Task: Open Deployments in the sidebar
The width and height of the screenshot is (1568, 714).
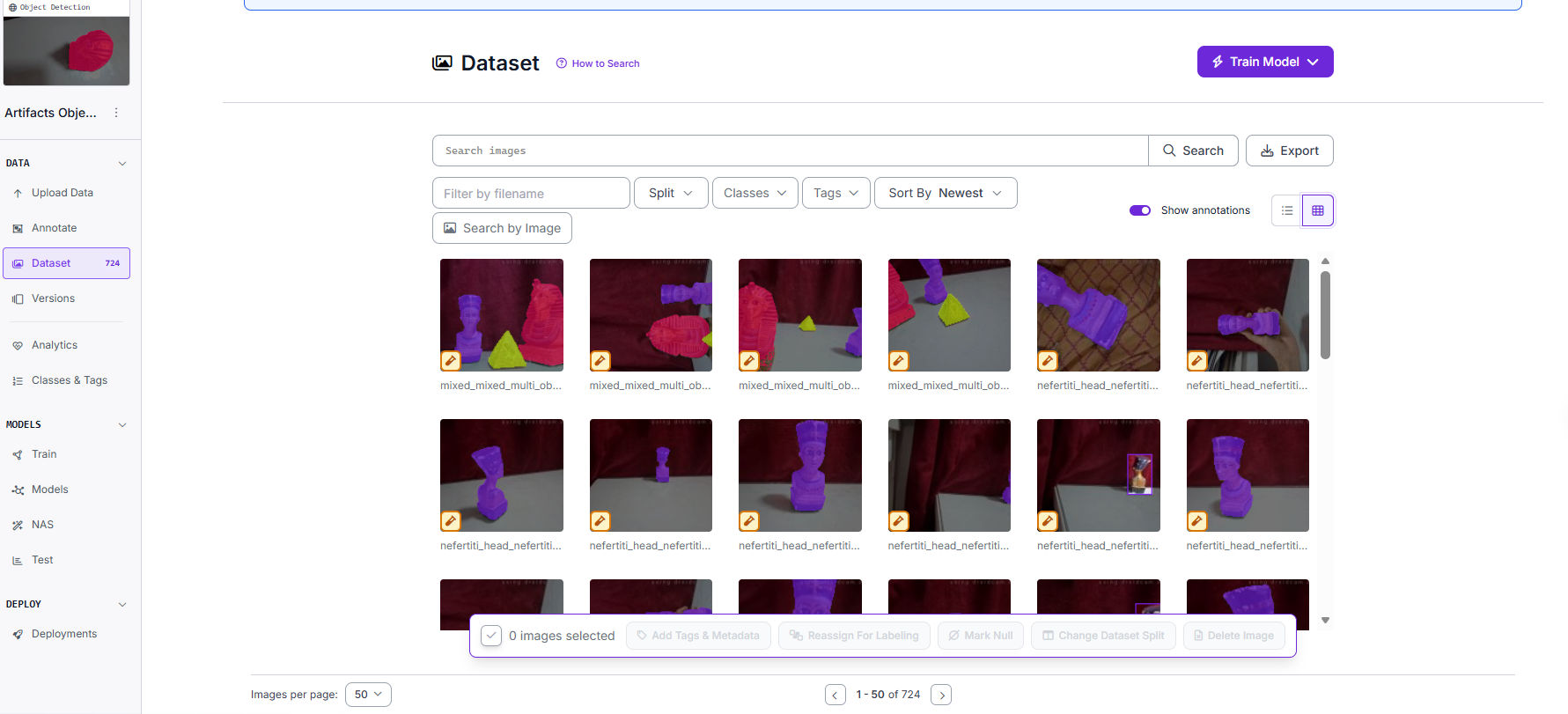Action: click(64, 634)
